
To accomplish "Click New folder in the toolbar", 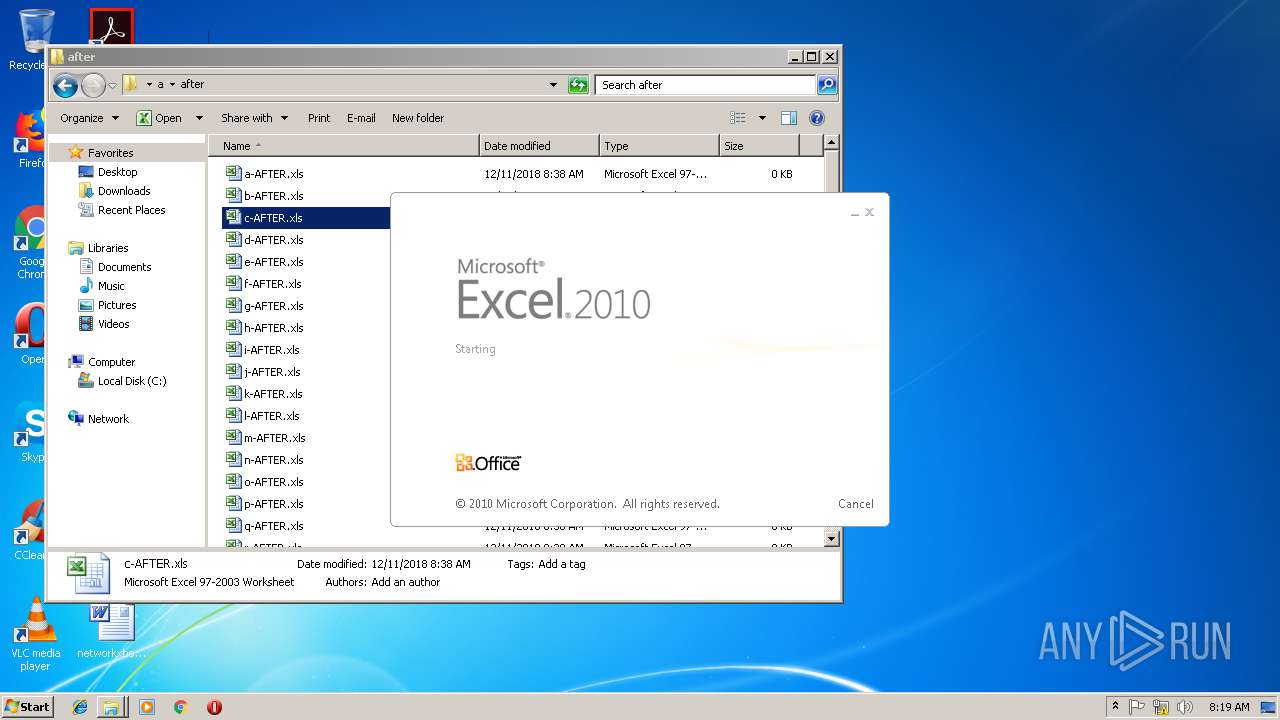I will [x=418, y=118].
